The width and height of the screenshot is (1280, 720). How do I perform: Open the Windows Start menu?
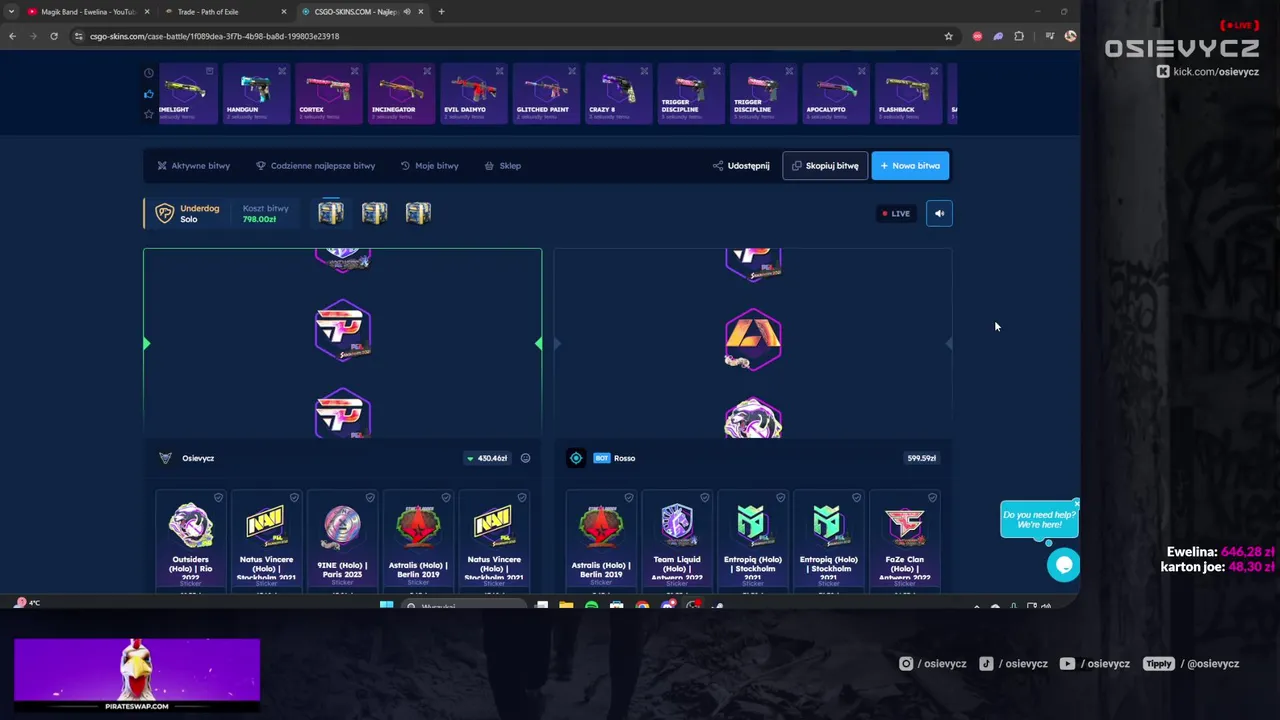pos(386,605)
